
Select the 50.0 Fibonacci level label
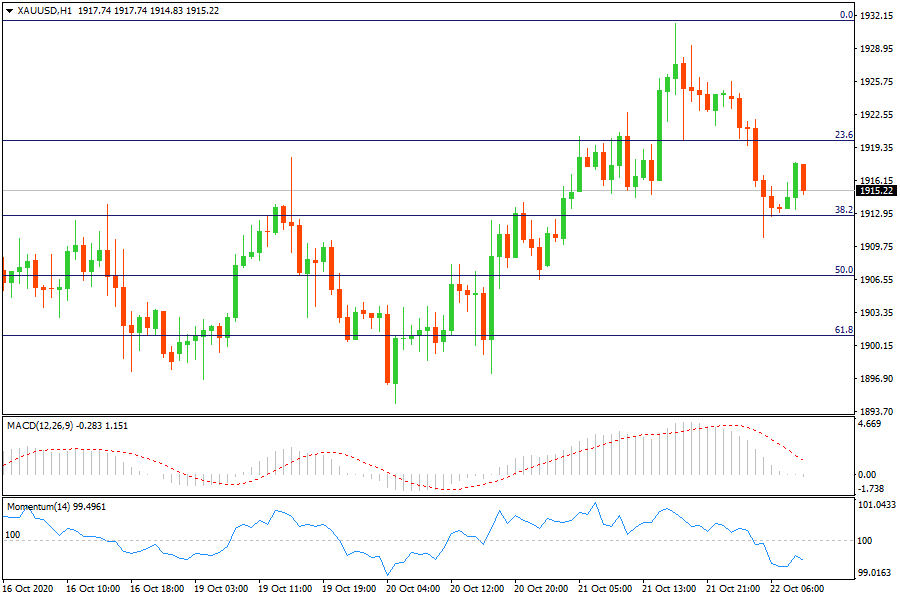click(843, 270)
